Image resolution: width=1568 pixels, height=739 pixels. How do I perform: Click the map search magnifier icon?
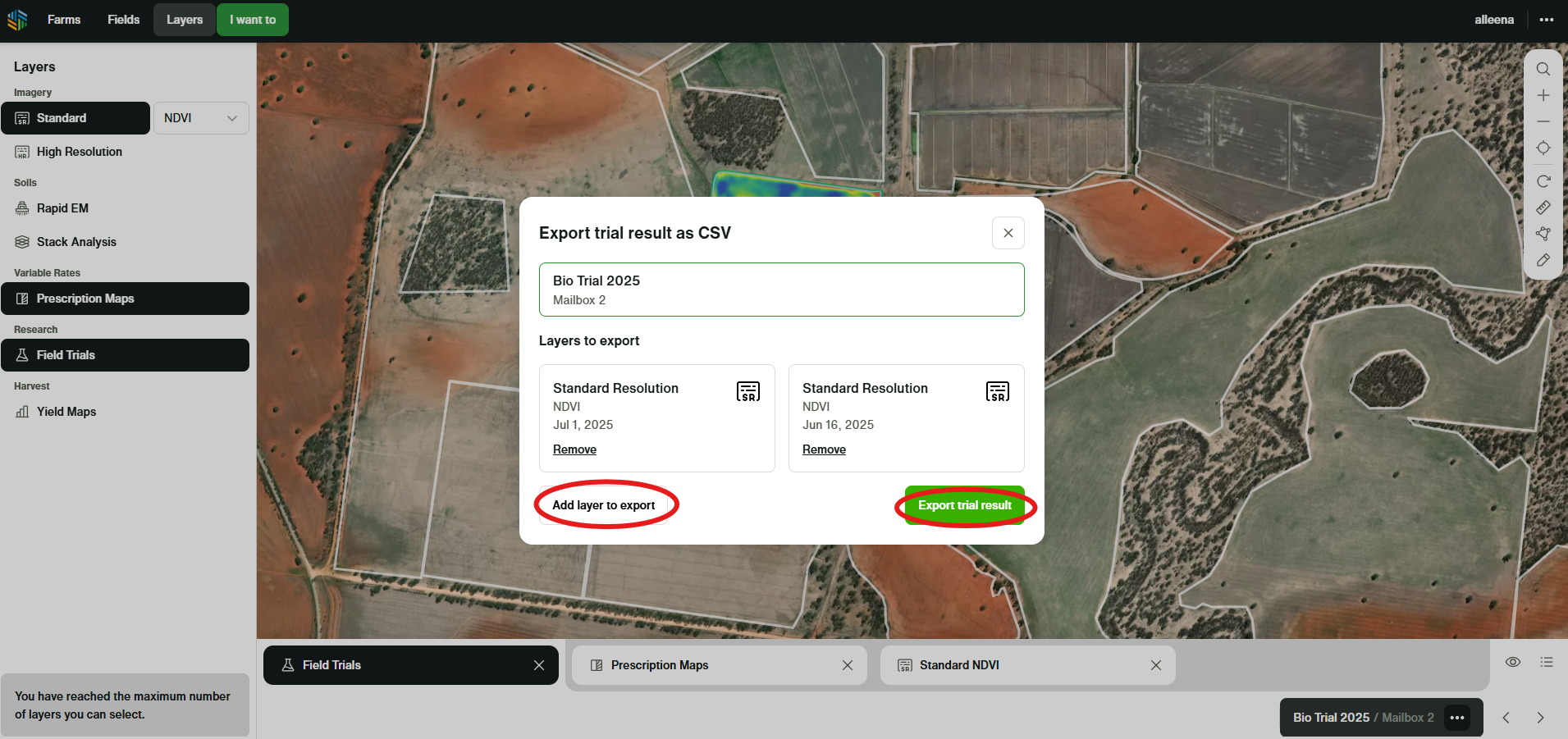[x=1543, y=69]
